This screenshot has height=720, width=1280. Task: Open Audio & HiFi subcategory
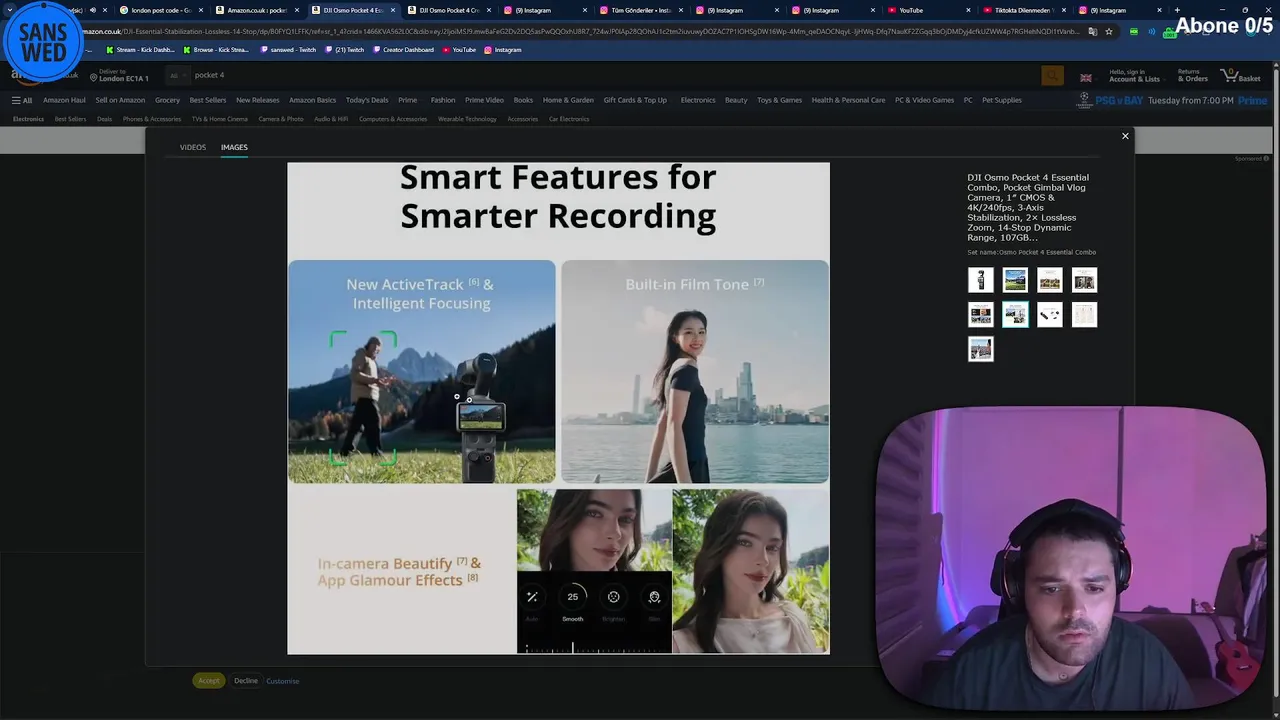click(331, 119)
